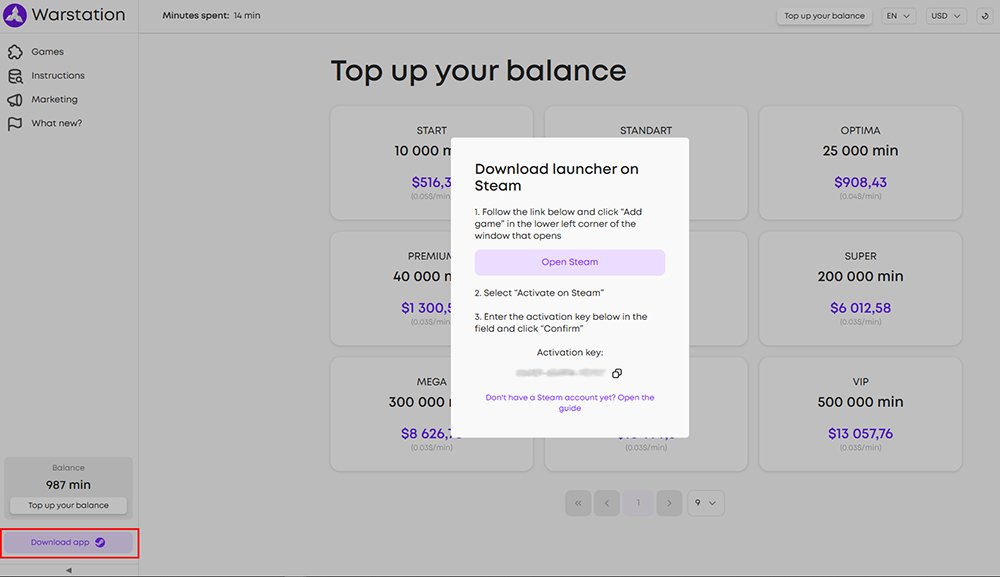
Task: Click the top-right theme toggle icon
Action: coord(984,16)
